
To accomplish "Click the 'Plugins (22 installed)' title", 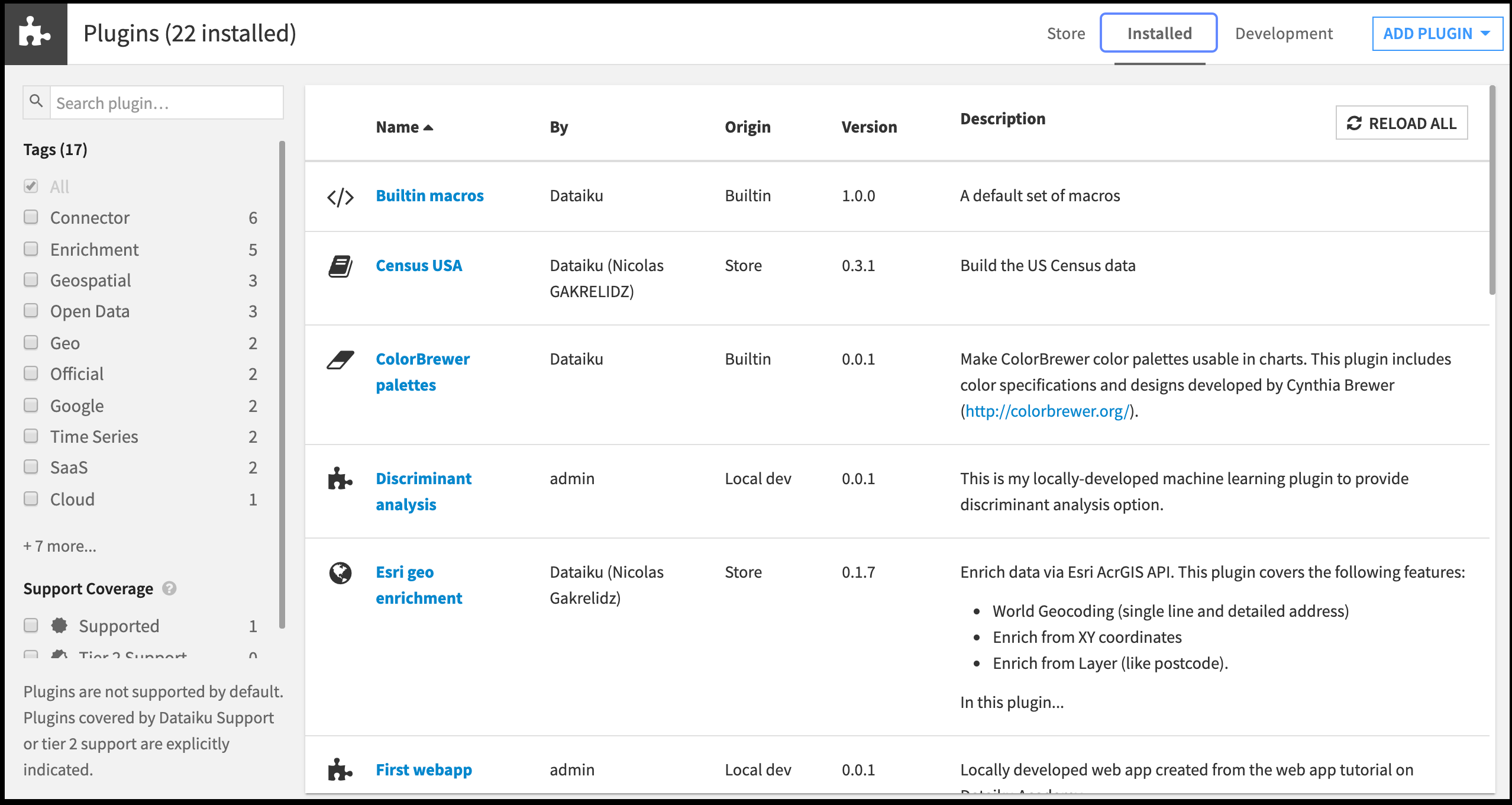I will (x=189, y=34).
